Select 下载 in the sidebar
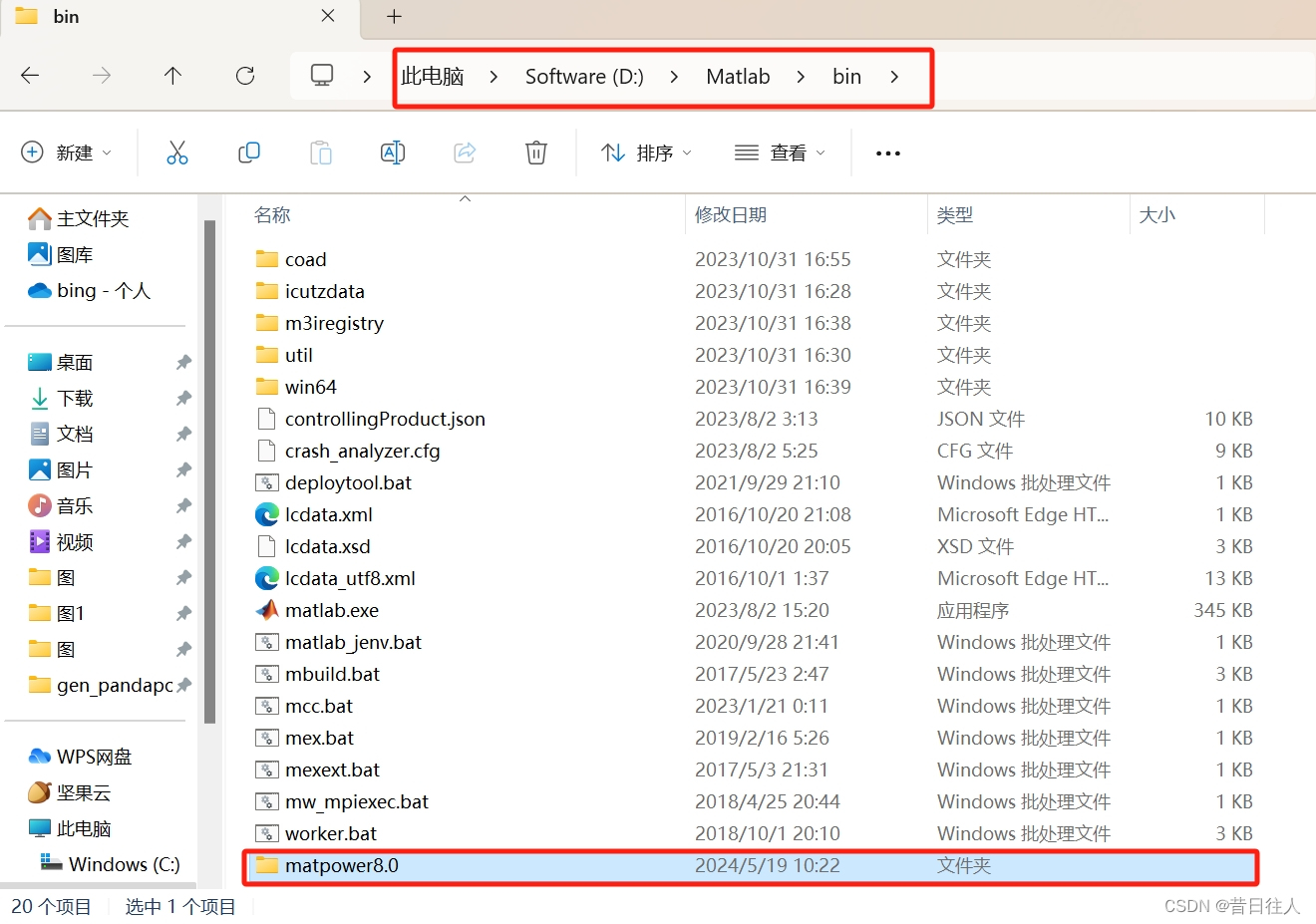 (x=75, y=397)
